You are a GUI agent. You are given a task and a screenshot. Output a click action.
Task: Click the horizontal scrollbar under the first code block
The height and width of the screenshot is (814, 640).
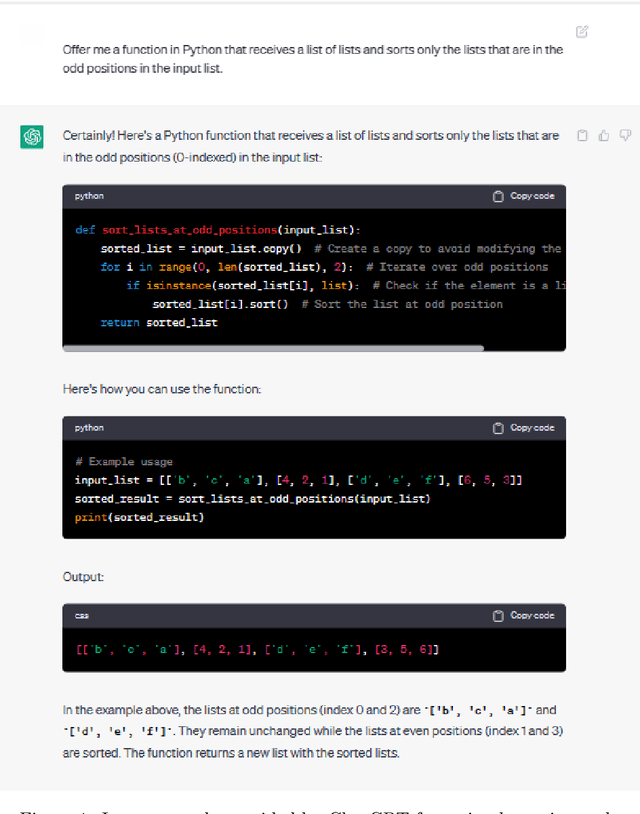tap(273, 348)
